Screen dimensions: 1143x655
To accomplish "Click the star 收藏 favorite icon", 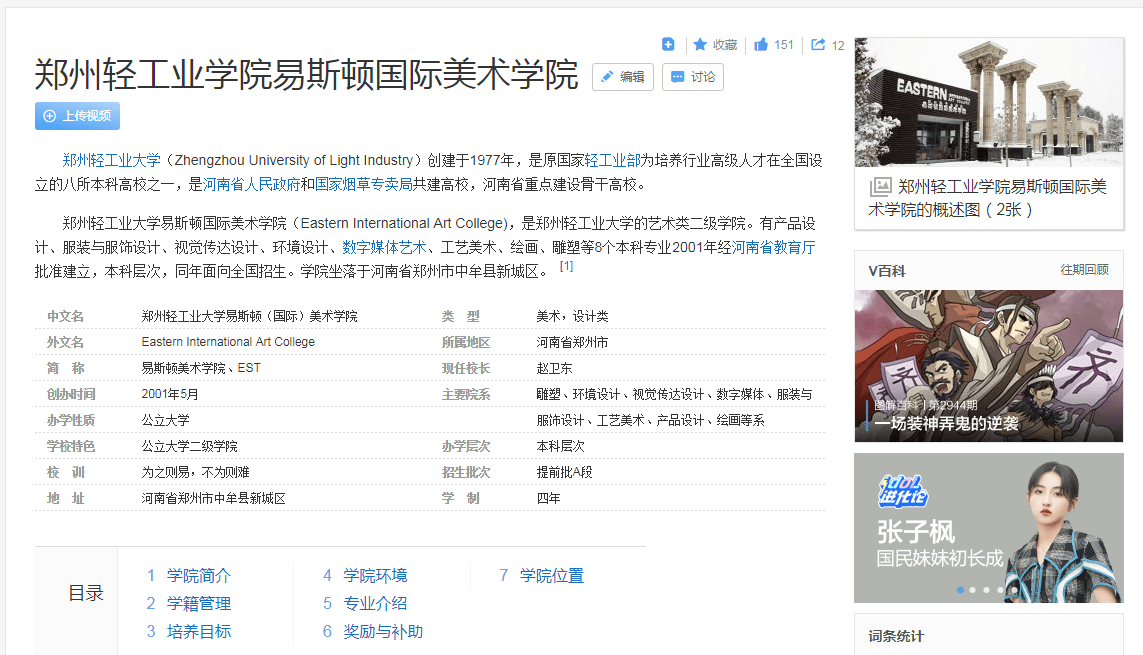I will [700, 44].
